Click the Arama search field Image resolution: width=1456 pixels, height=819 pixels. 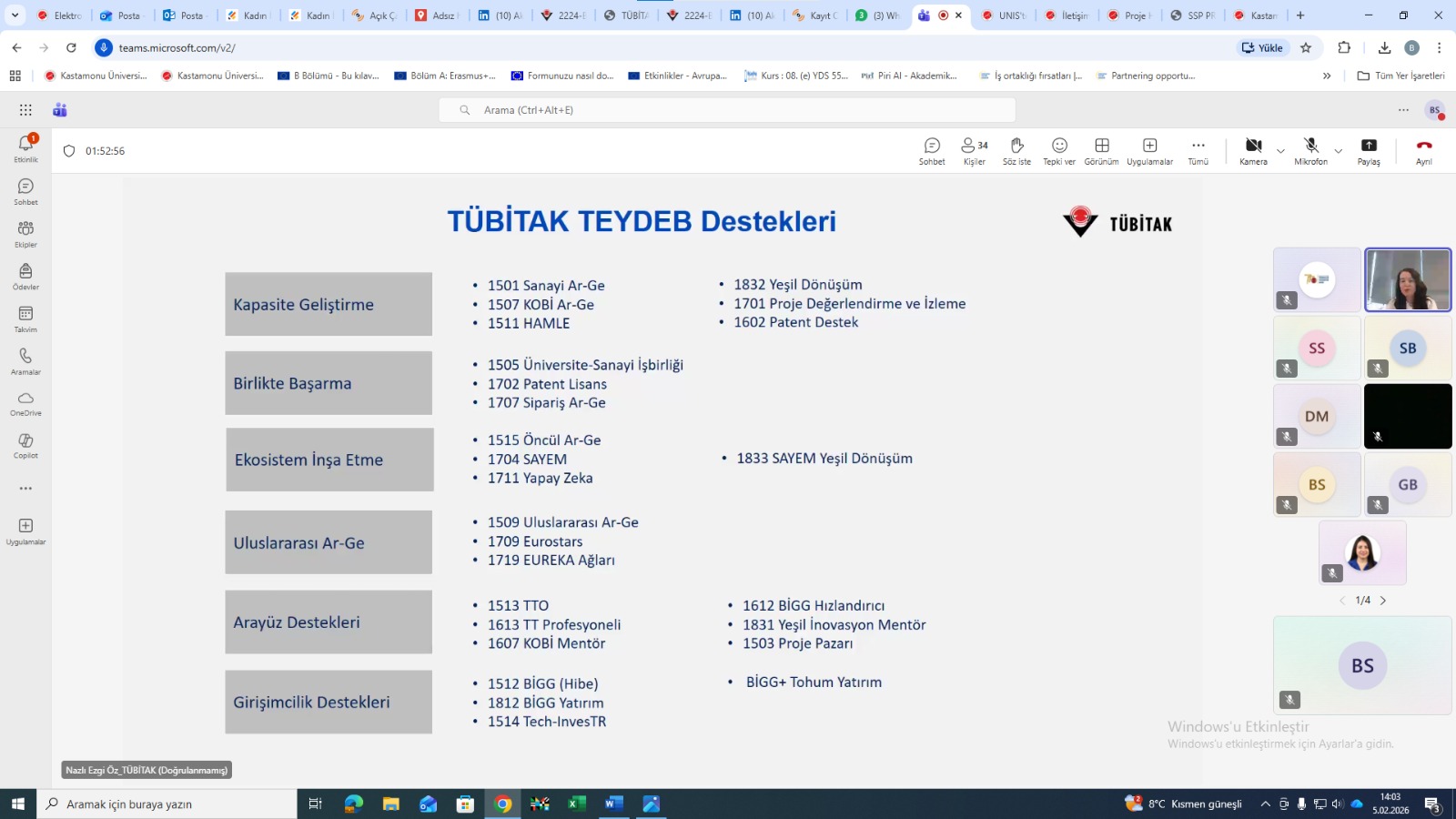pyautogui.click(x=728, y=110)
